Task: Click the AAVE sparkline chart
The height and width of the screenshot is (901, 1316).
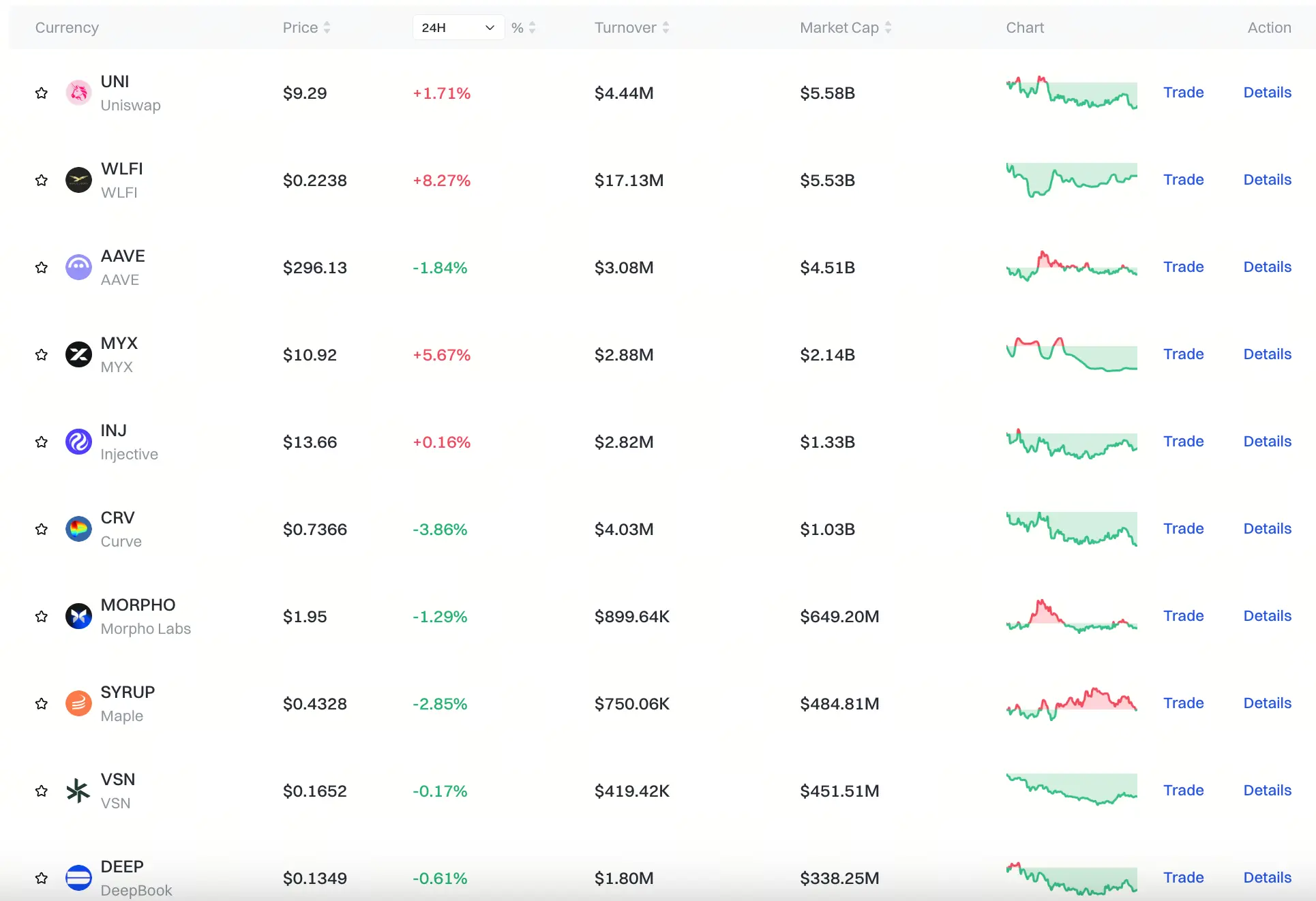Action: coord(1072,266)
